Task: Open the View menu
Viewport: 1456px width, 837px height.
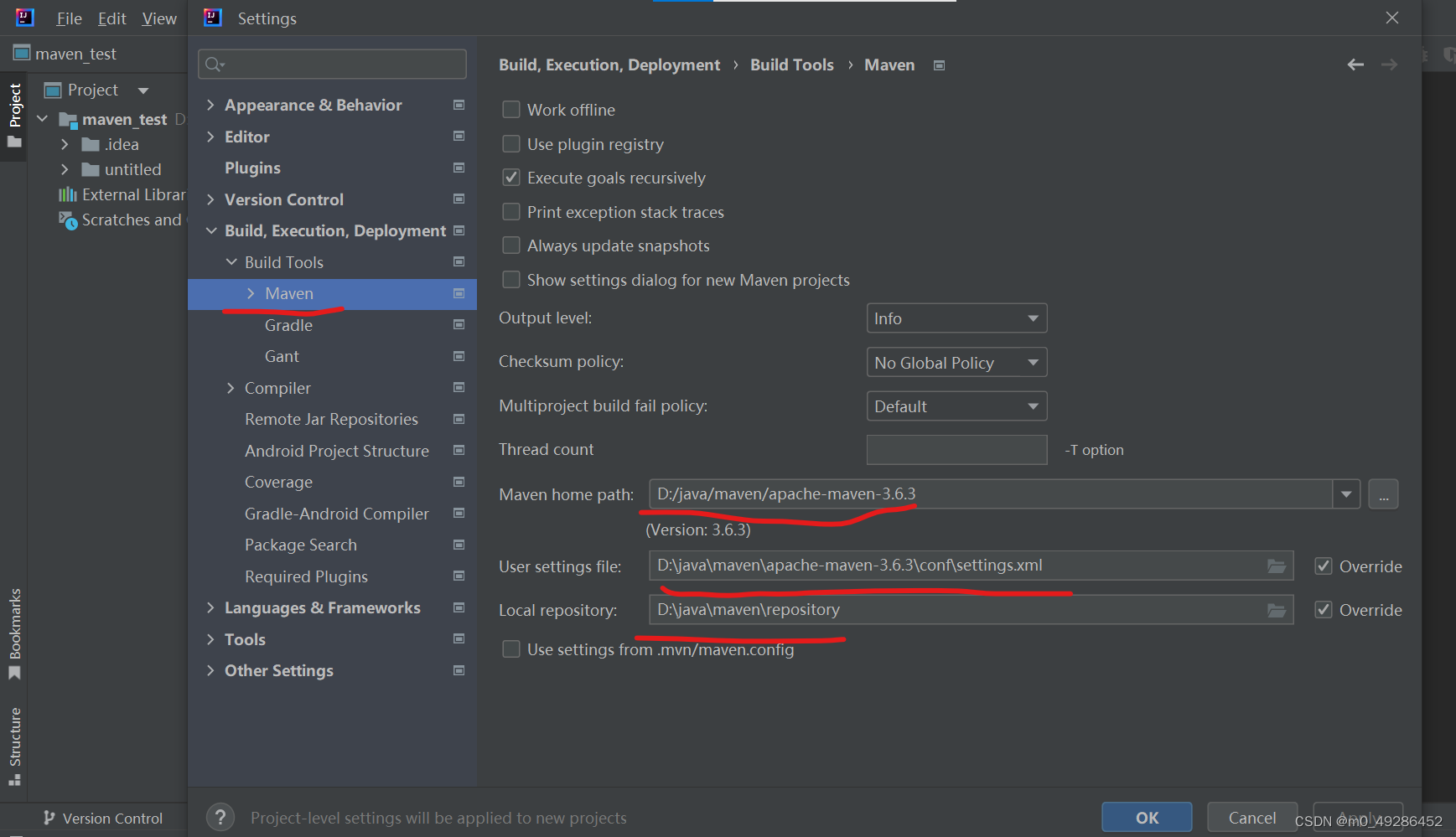Action: click(159, 18)
